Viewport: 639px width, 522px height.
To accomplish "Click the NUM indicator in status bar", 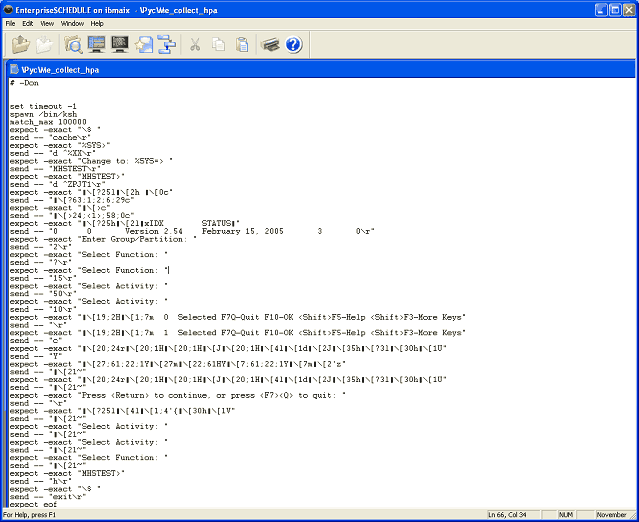I will pos(564,514).
